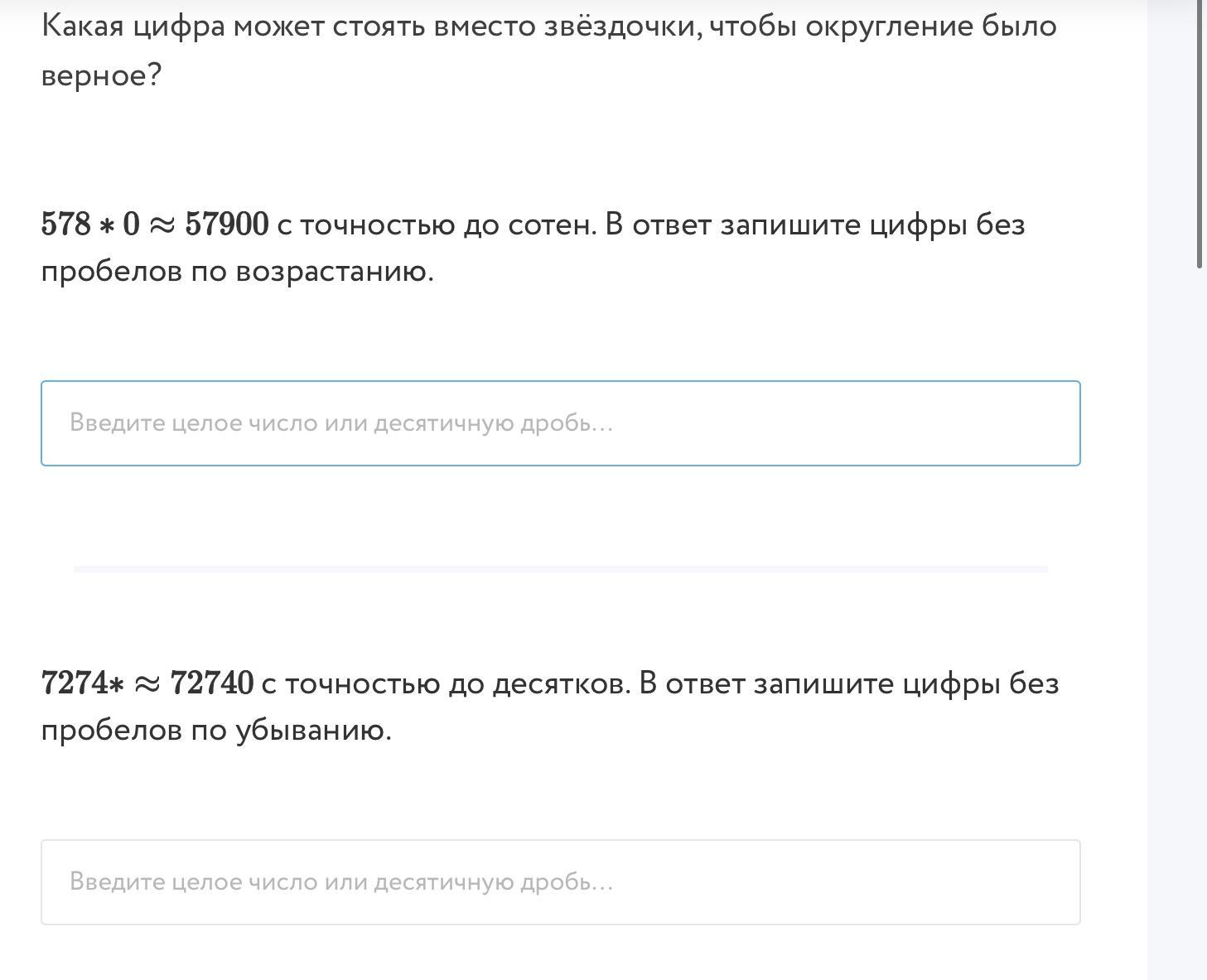Click the text "пробелов по убыванию"
Image resolution: width=1207 pixels, height=980 pixels.
215,731
